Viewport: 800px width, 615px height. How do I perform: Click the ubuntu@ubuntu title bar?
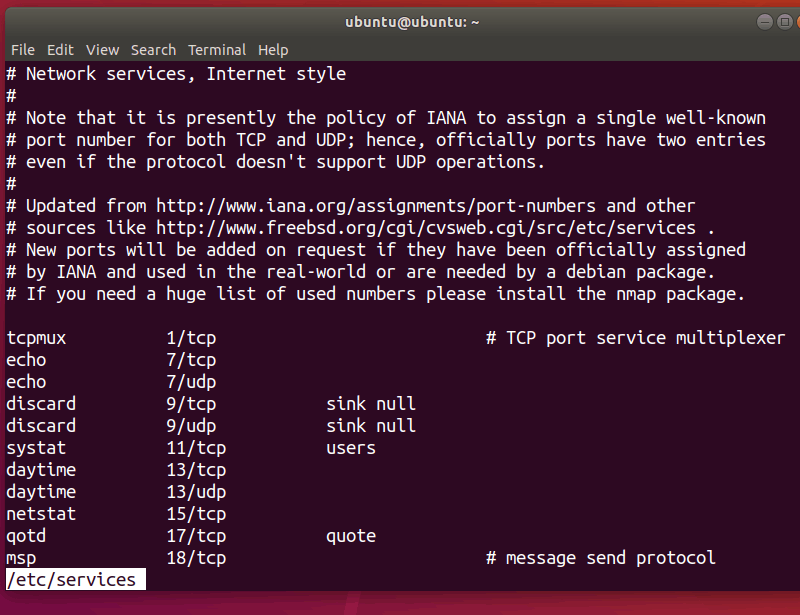tap(398, 21)
